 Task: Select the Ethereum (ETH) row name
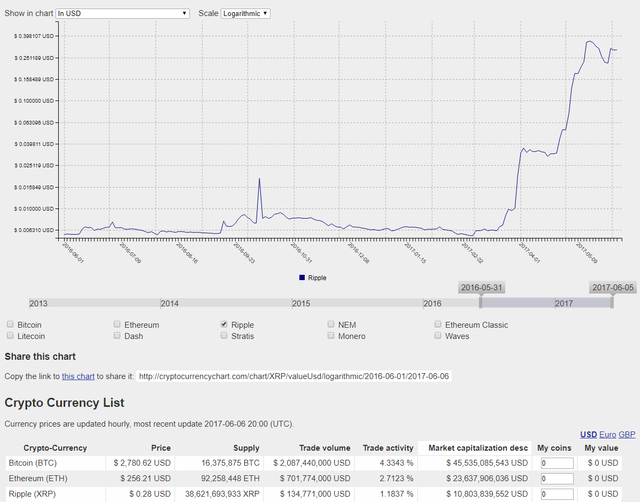click(x=38, y=478)
